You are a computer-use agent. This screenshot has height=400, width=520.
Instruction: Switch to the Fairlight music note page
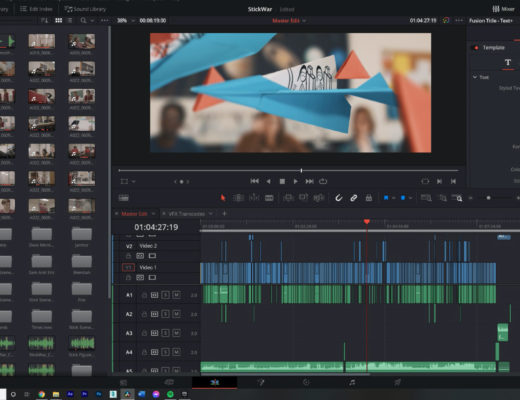tap(352, 382)
